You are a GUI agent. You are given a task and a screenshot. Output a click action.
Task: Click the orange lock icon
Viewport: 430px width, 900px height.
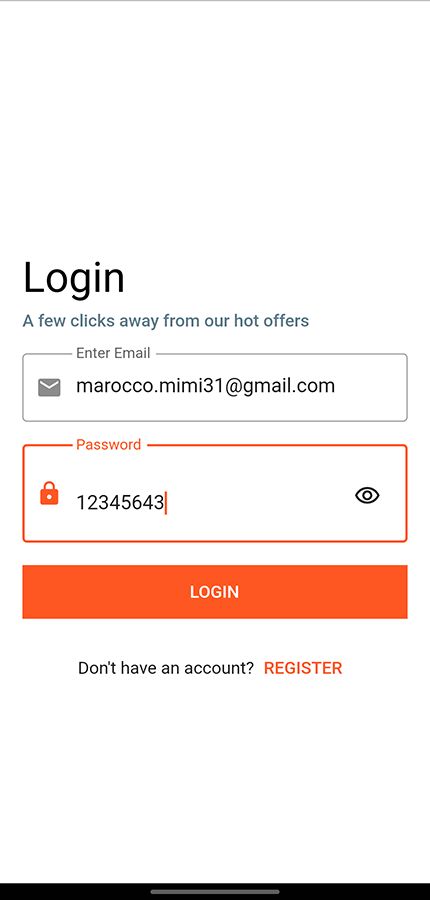[49, 493]
